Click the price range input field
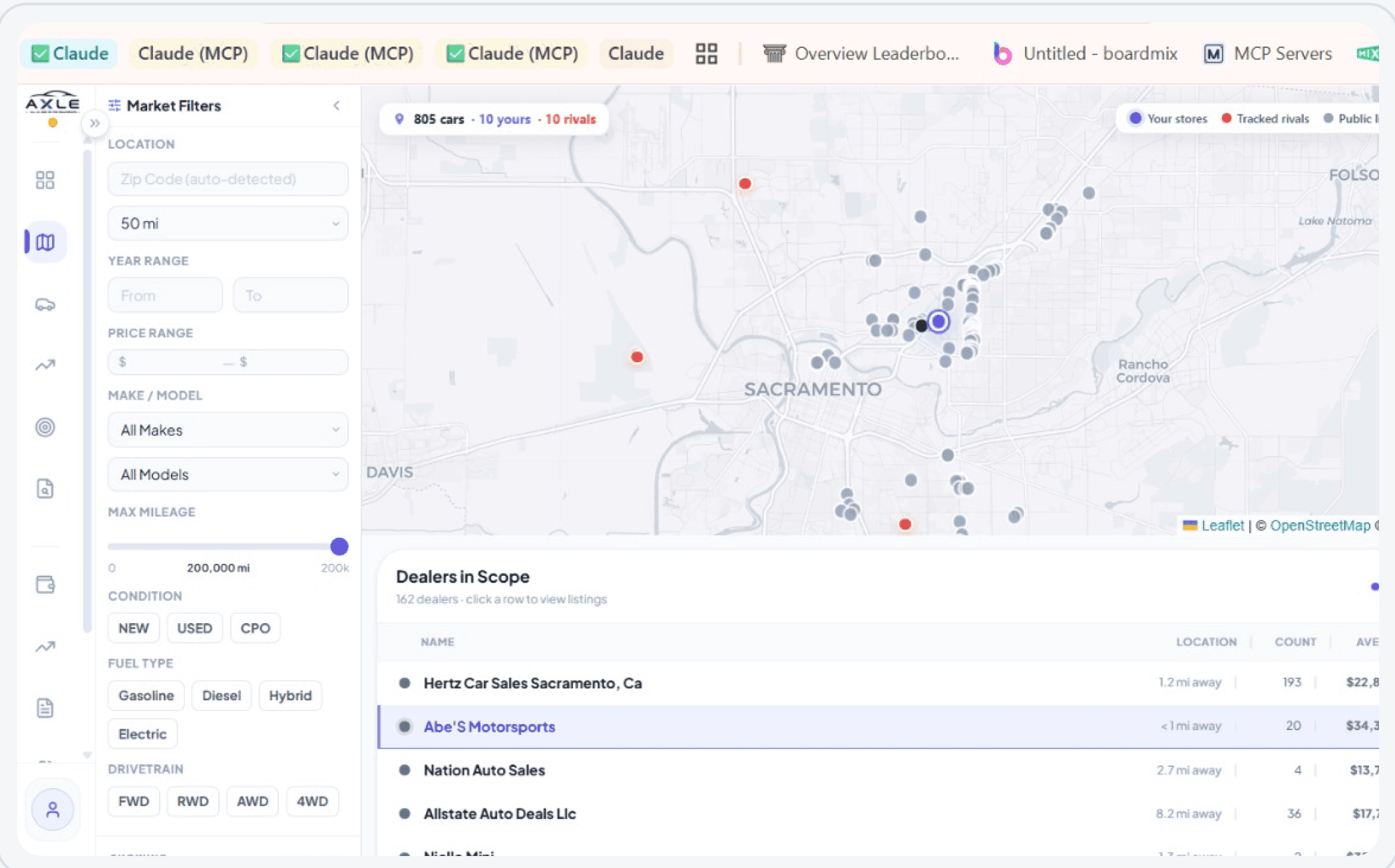Viewport: 1395px width, 868px height. [x=228, y=362]
